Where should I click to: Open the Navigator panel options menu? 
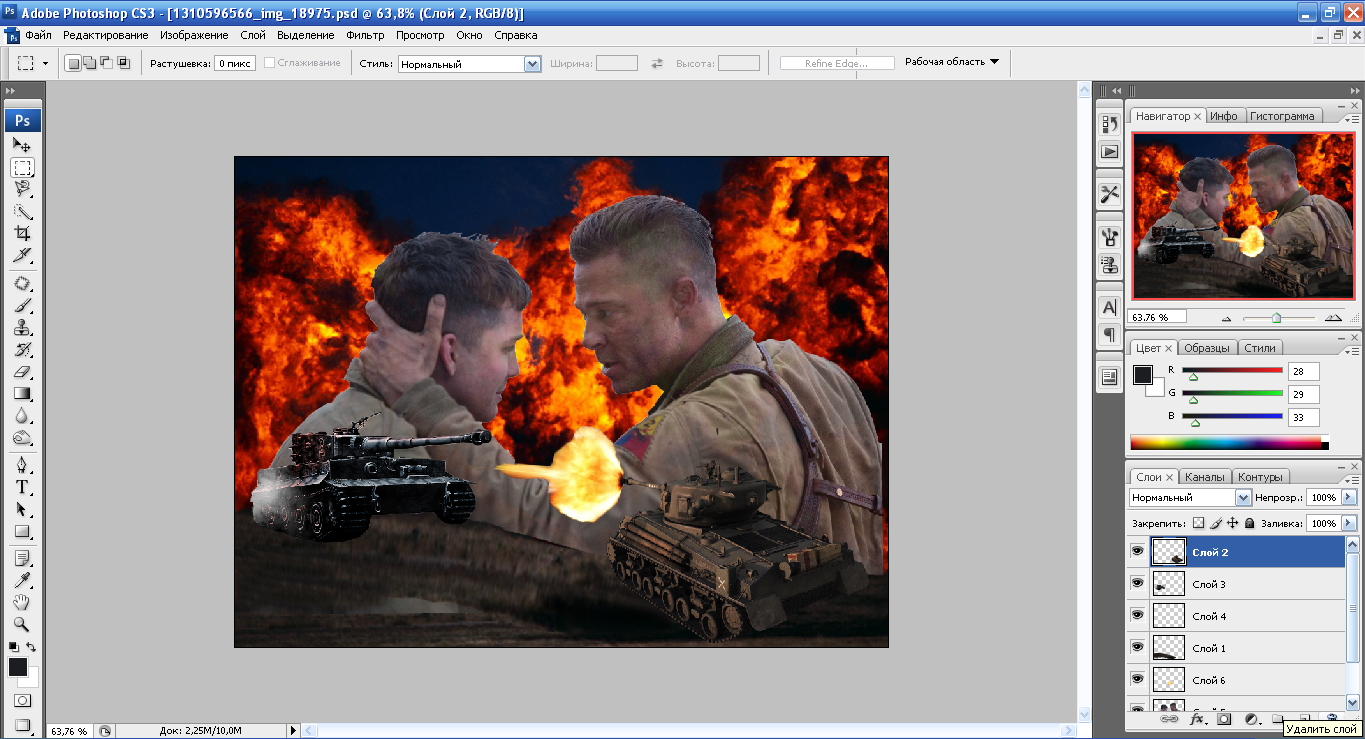click(1351, 120)
